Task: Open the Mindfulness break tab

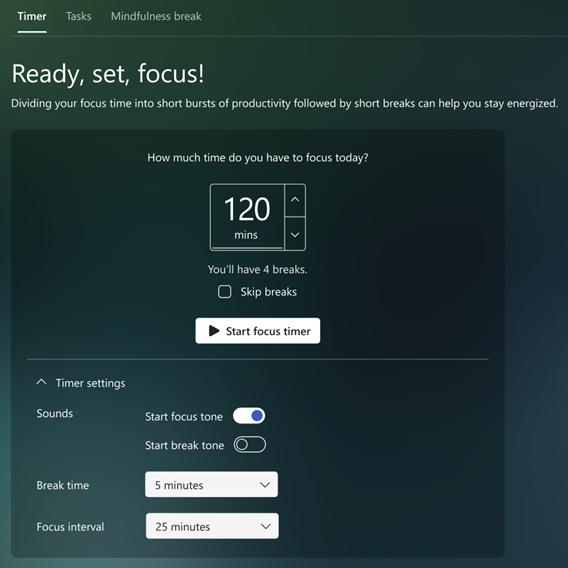Action: tap(156, 16)
